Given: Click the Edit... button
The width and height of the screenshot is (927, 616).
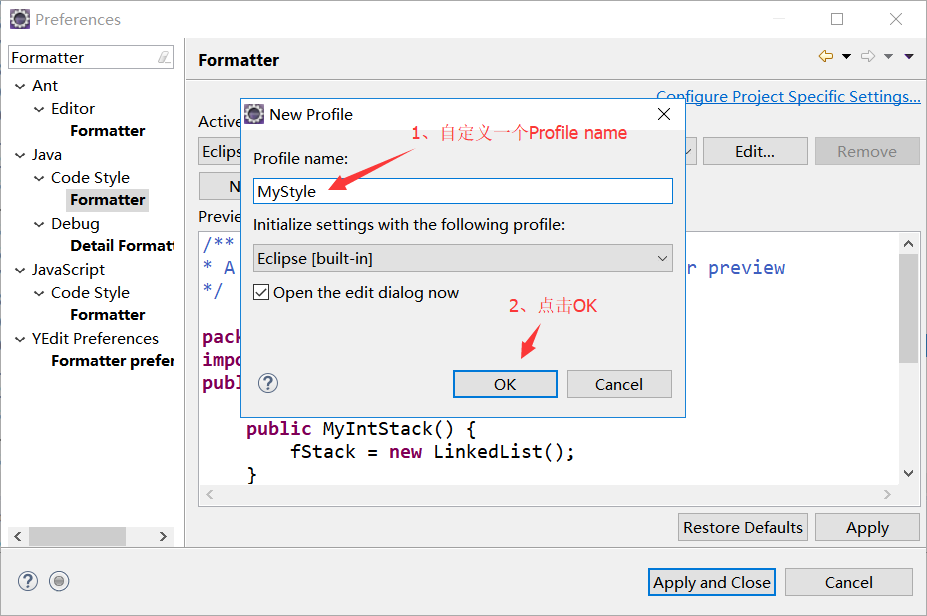Looking at the screenshot, I should (755, 151).
